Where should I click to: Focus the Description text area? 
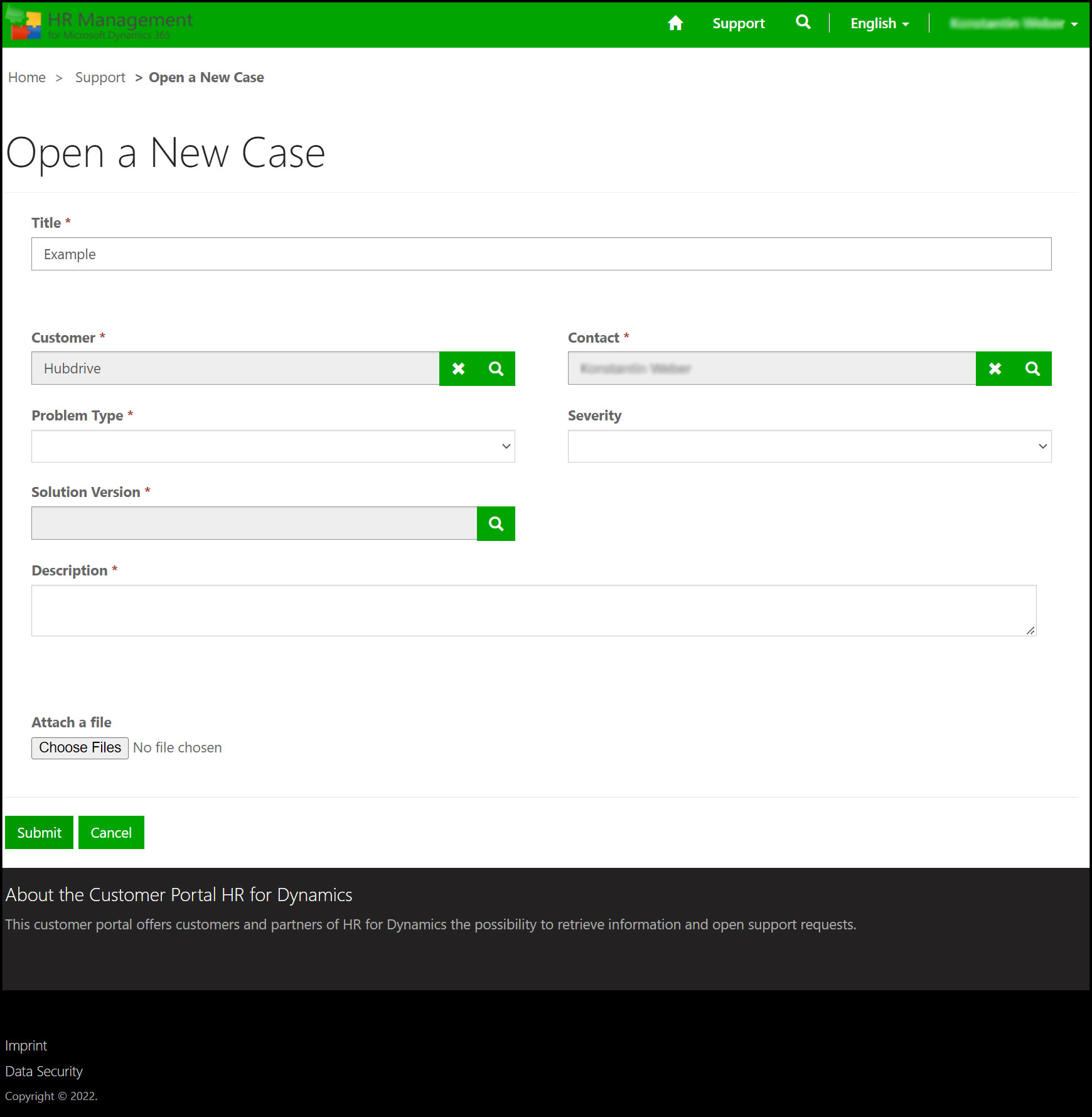(x=533, y=611)
